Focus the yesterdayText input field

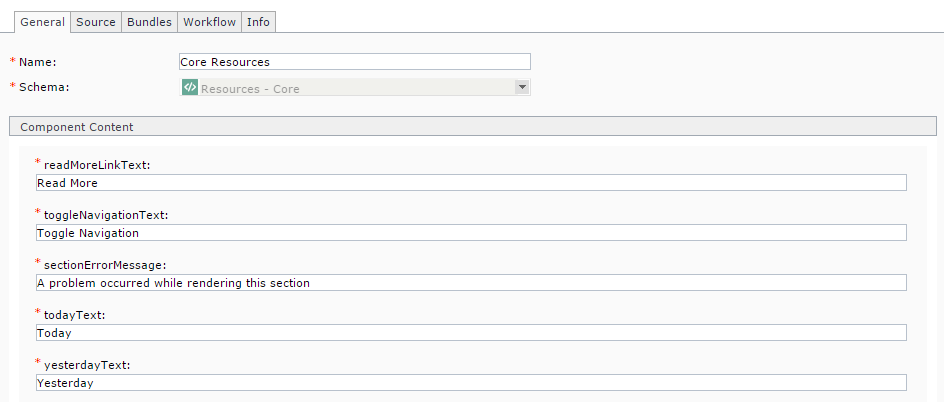click(470, 382)
